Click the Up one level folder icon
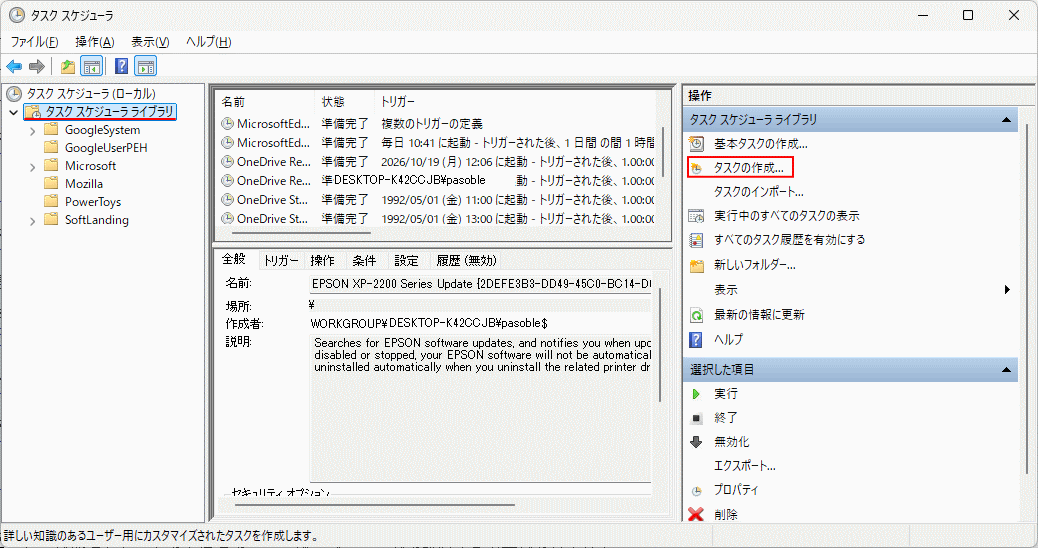 (68, 66)
